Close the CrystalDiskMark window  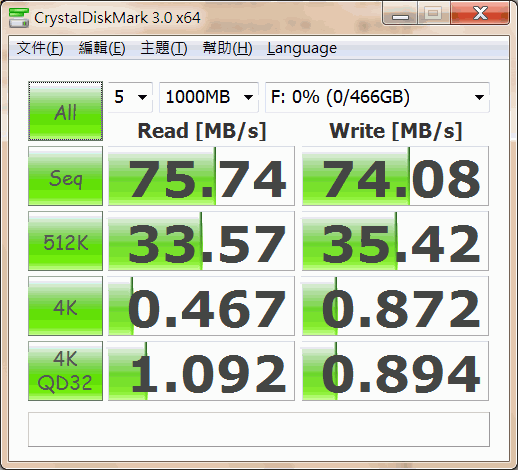coord(480,14)
